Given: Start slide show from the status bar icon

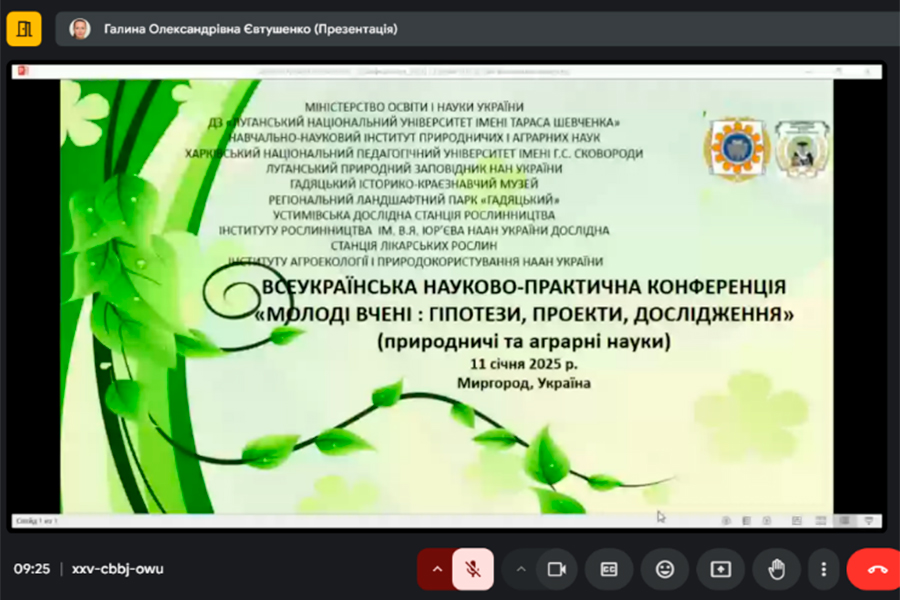Looking at the screenshot, I should click(x=868, y=521).
